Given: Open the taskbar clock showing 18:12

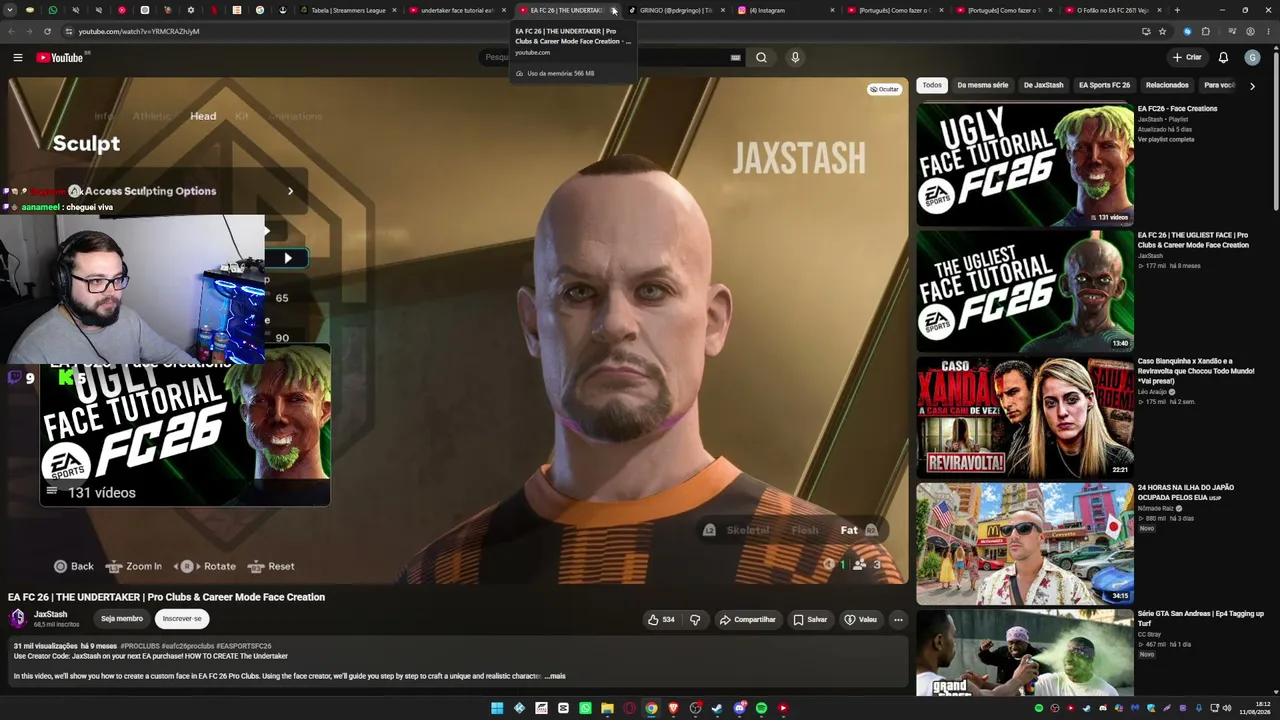Looking at the screenshot, I should [1254, 708].
